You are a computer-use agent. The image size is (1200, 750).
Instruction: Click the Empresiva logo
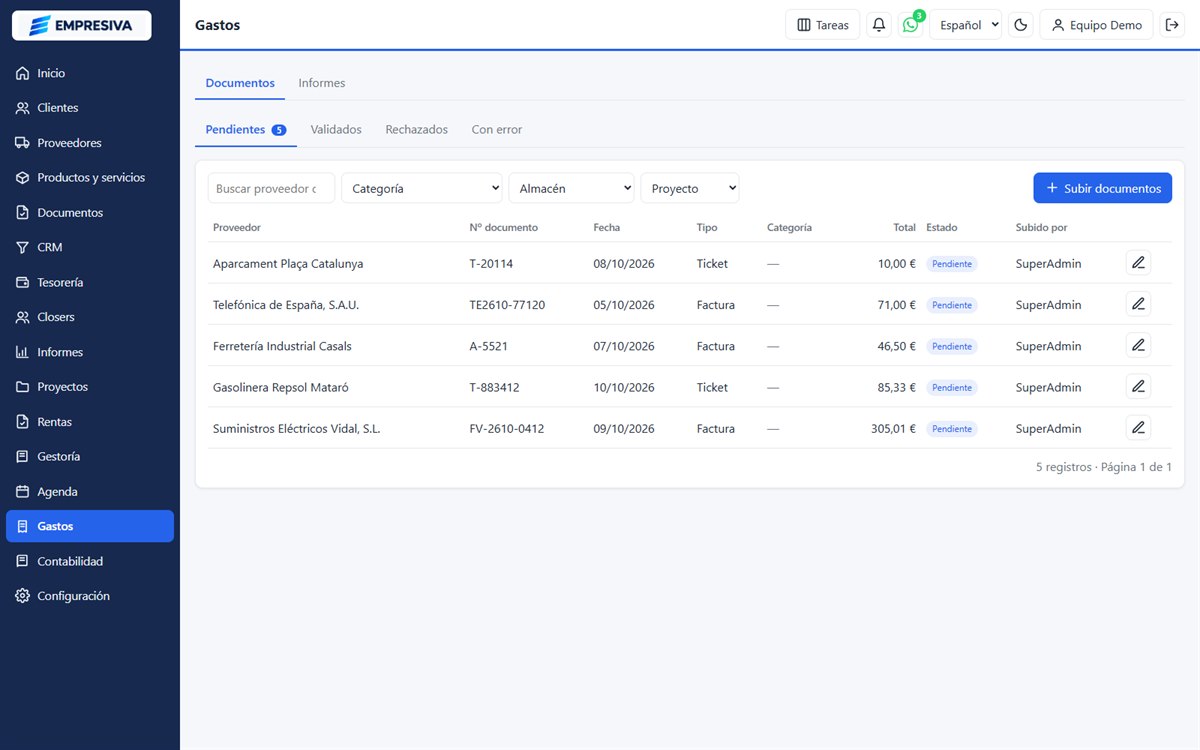(82, 25)
